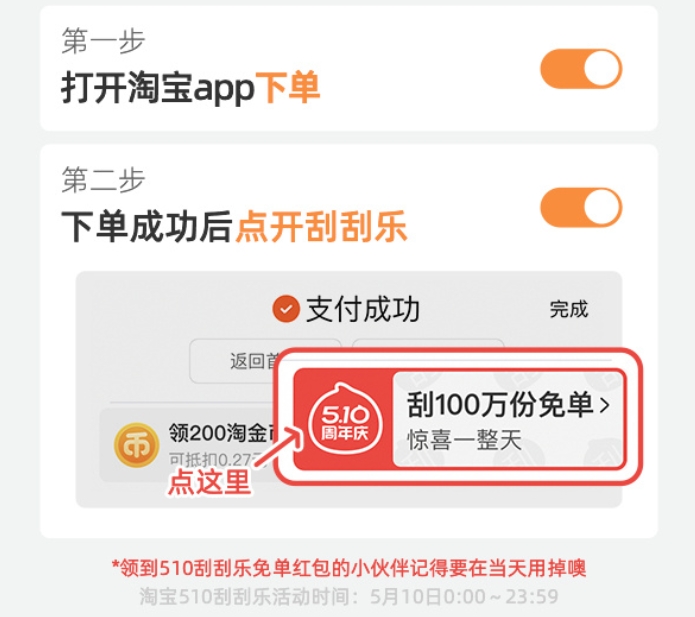
Task: Click the red 点这里 label
Action: (x=209, y=482)
